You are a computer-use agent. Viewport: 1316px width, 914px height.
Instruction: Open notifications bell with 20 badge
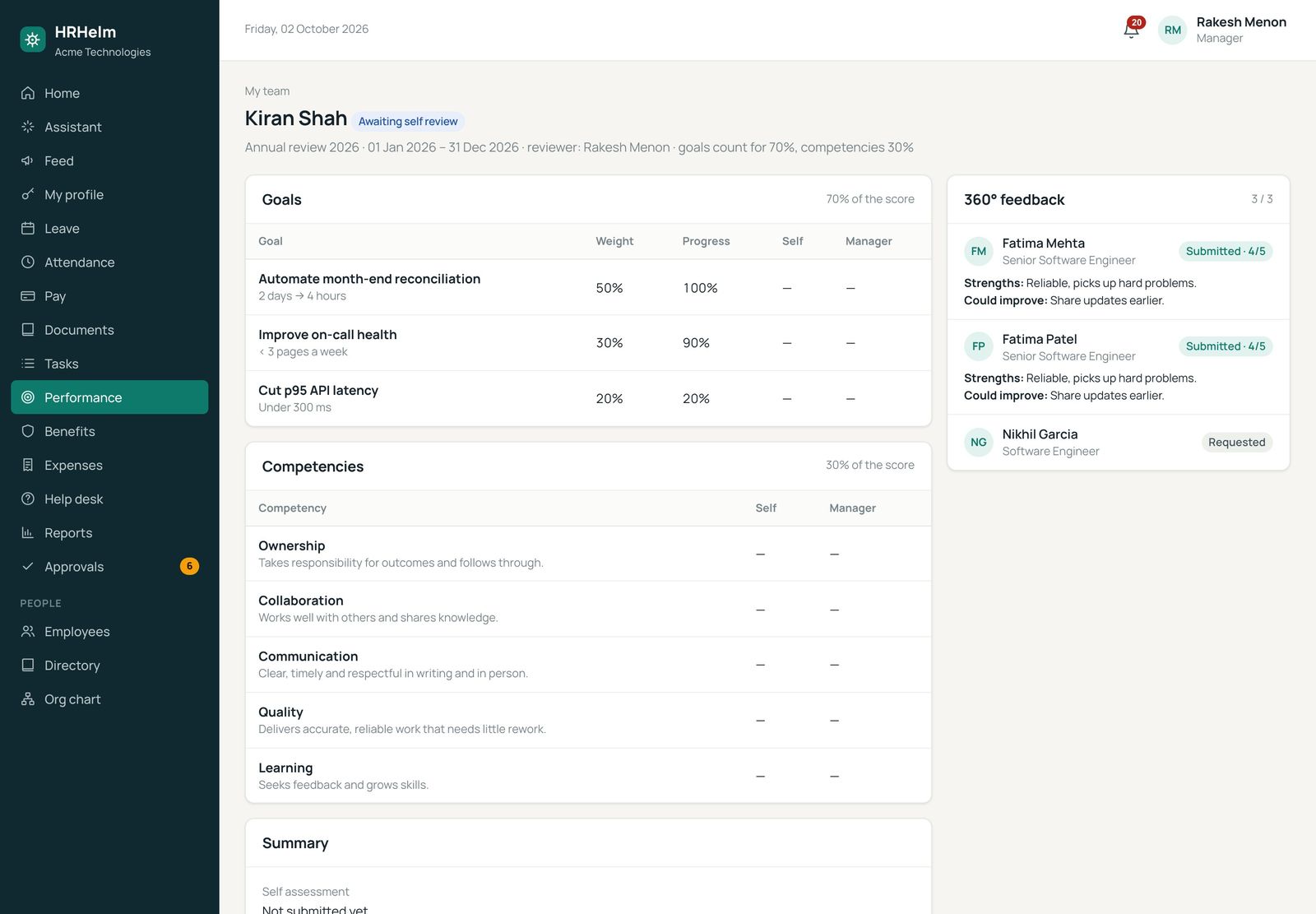coord(1133,29)
